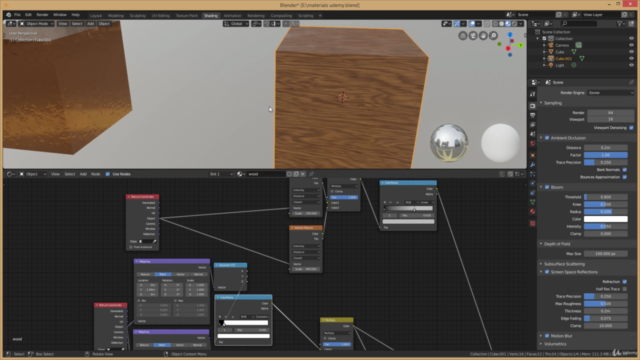The image size is (640, 360).
Task: Hide the Camera object in outliner
Action: tap(631, 45)
